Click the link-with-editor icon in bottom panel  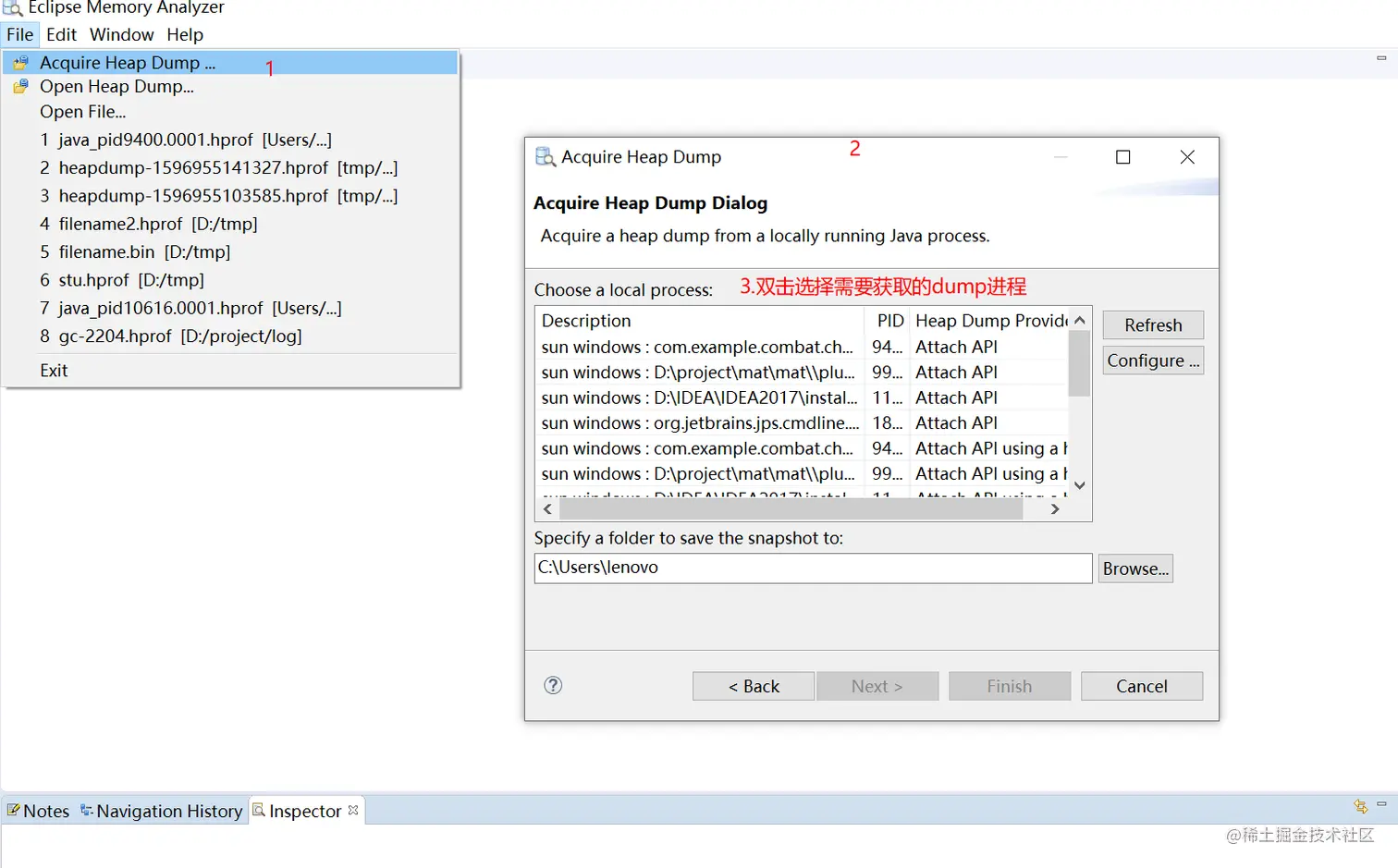point(1360,806)
